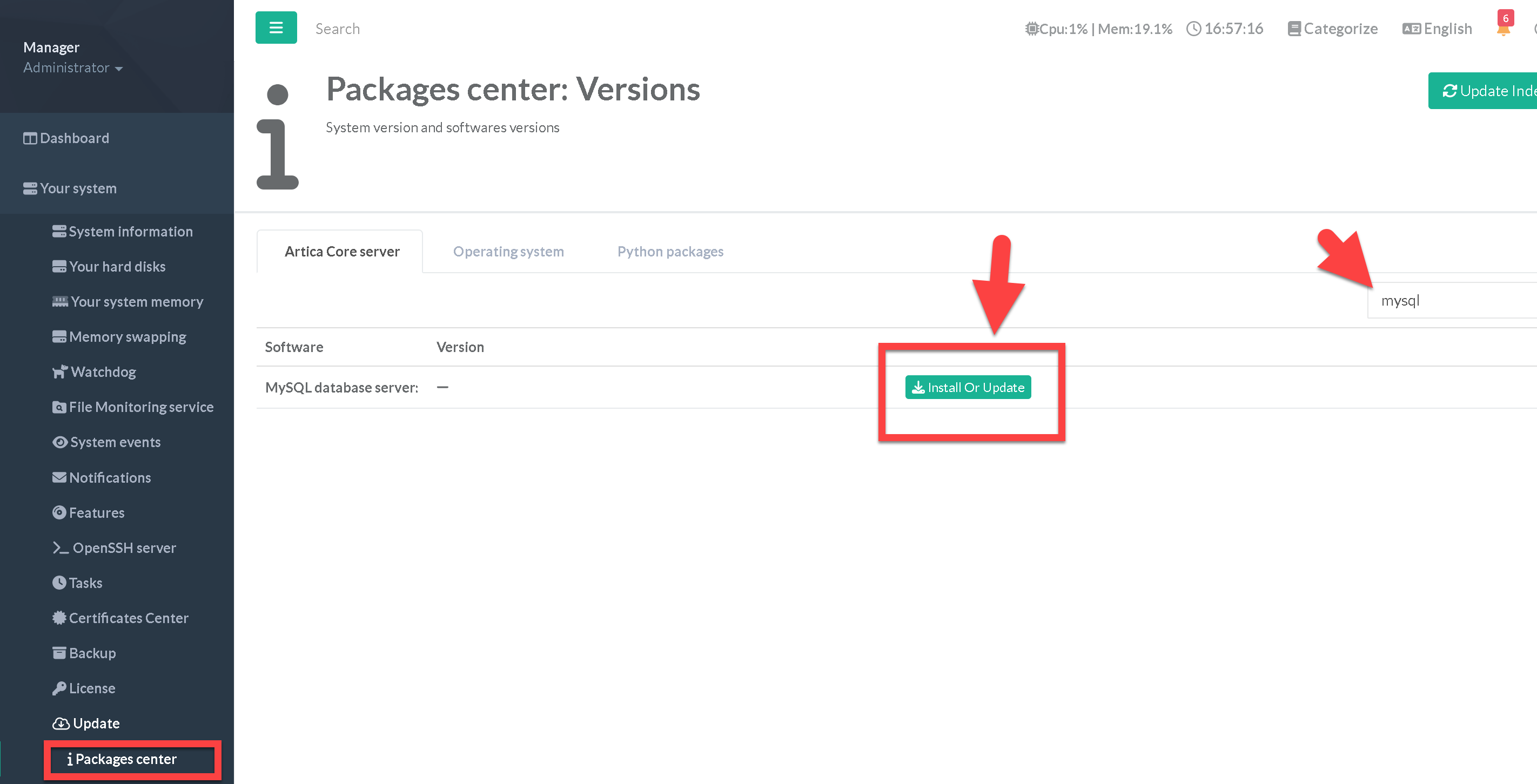Click the notification bell icon

click(x=1503, y=30)
